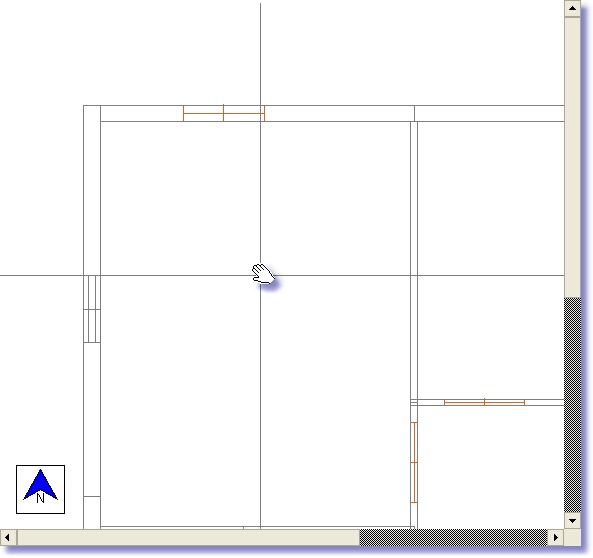Click the crosshair intersection at the hand cursor

260,275
